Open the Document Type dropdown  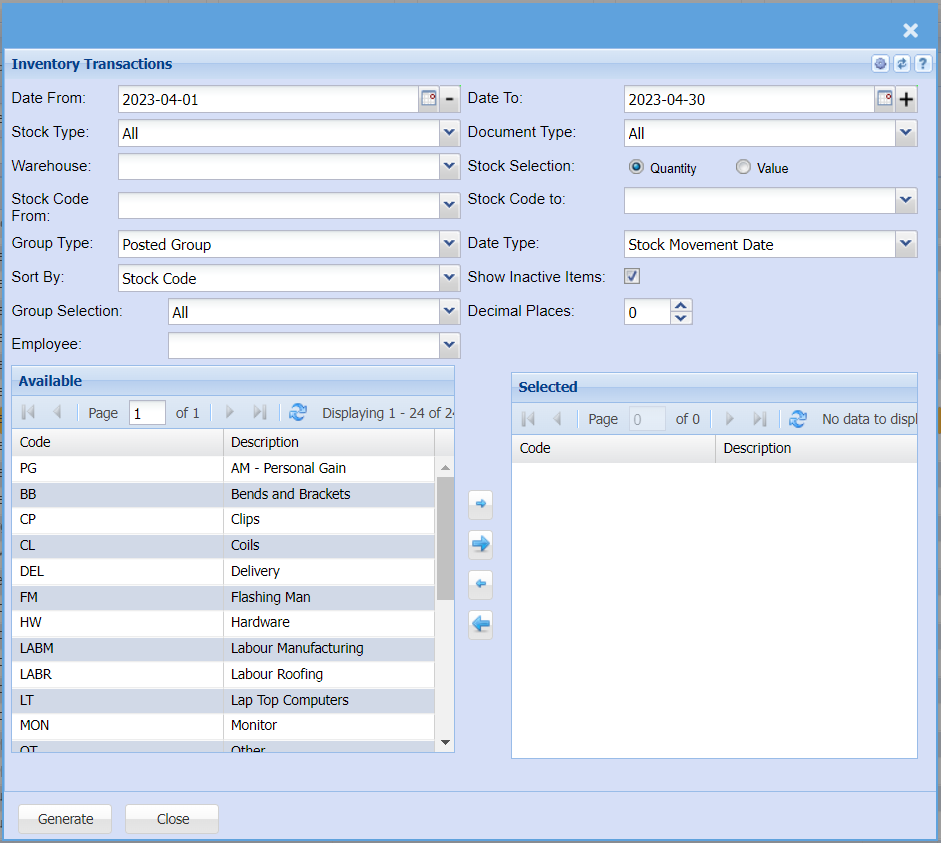pyautogui.click(x=906, y=133)
